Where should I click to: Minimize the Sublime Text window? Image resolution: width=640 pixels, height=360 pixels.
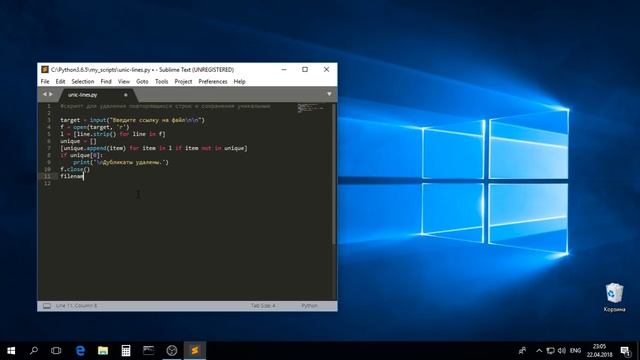pos(284,69)
